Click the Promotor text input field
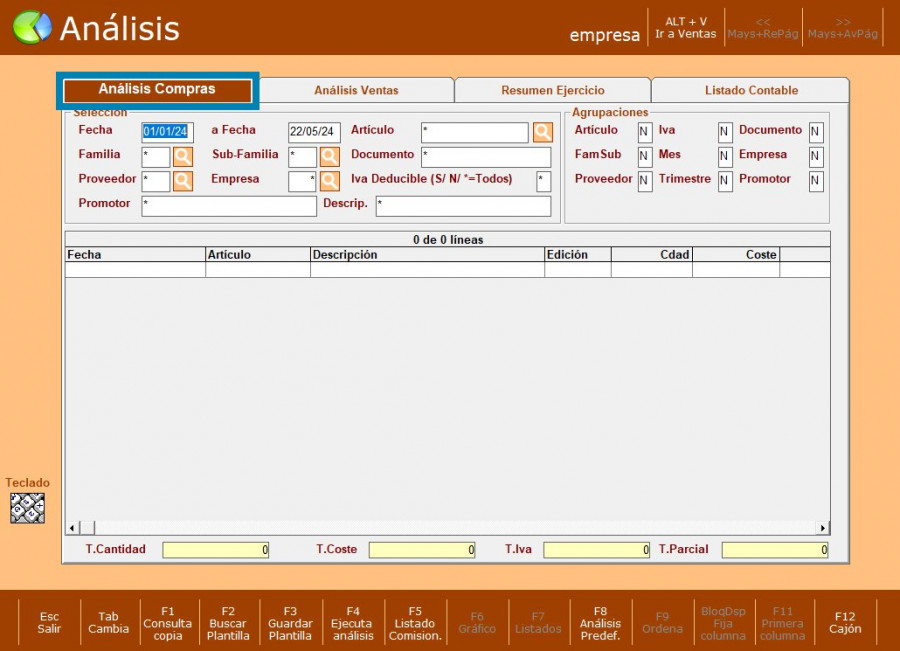This screenshot has height=651, width=900. (x=229, y=206)
